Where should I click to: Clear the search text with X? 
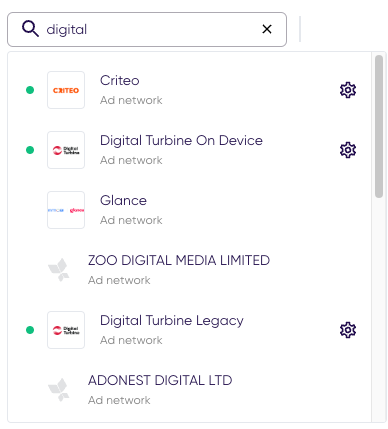point(267,29)
